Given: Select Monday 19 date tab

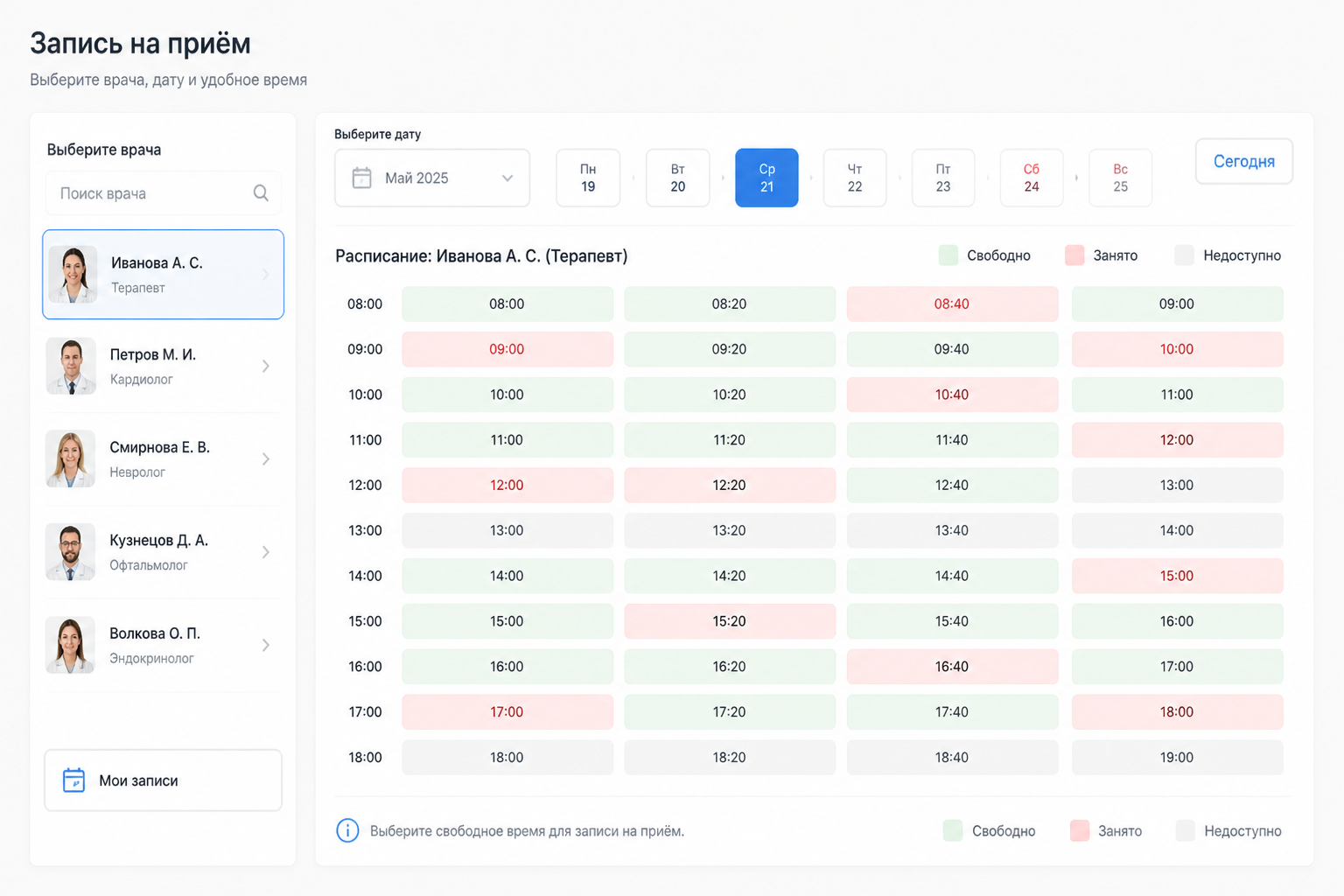Looking at the screenshot, I should point(588,178).
